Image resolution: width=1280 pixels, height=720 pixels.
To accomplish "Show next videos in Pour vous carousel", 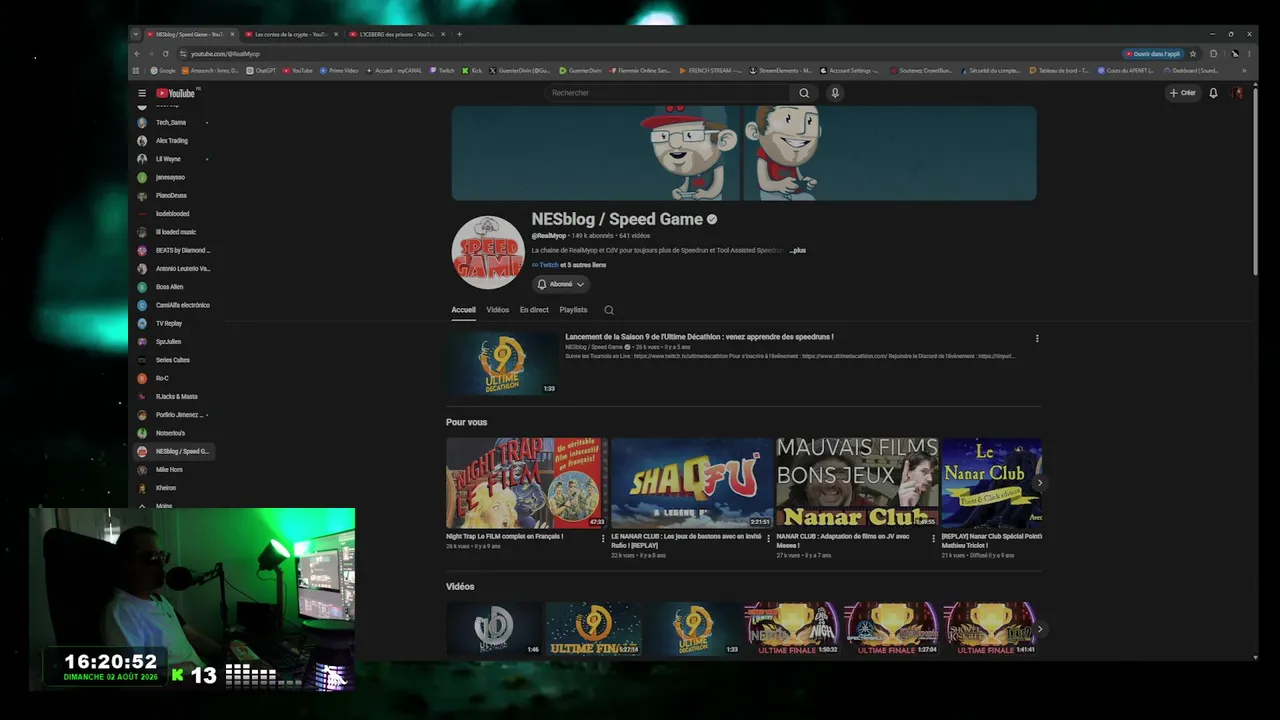I will pos(1039,483).
